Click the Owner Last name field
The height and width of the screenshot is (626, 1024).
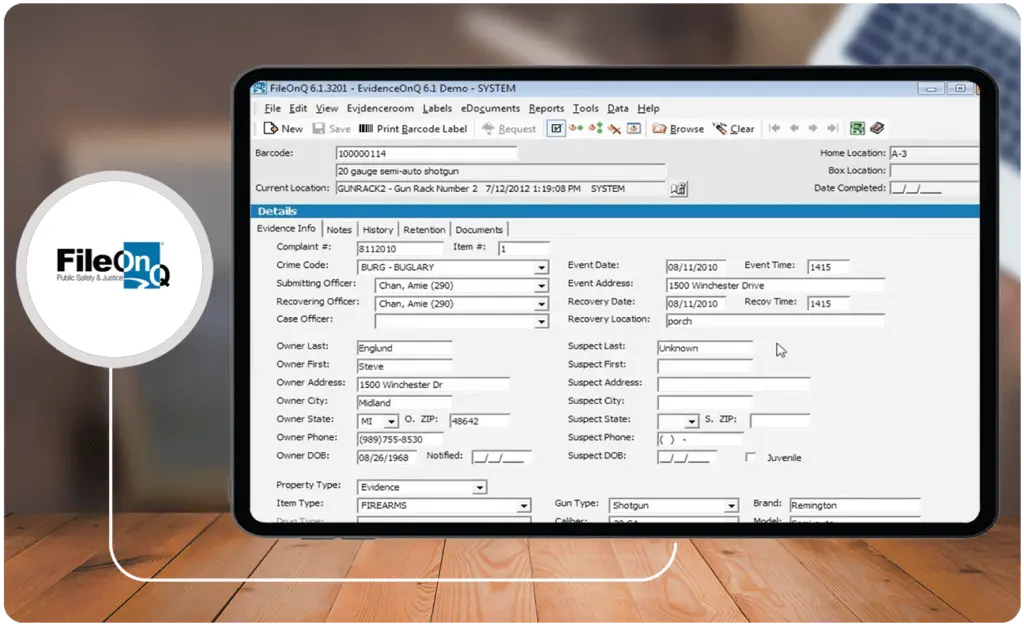click(x=404, y=348)
